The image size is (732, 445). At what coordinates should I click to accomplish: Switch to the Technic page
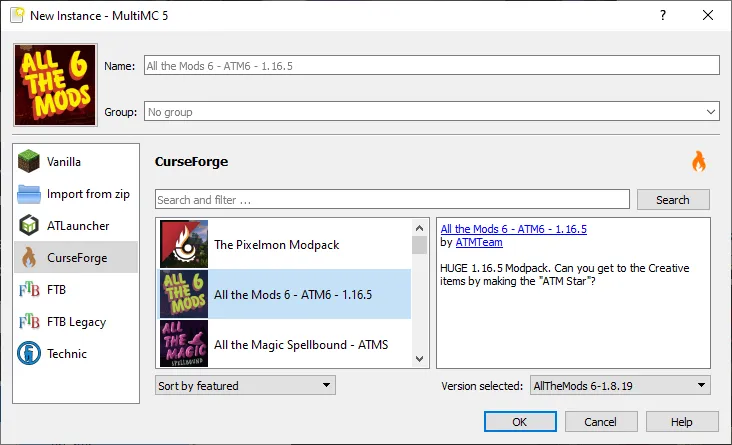(x=76, y=353)
